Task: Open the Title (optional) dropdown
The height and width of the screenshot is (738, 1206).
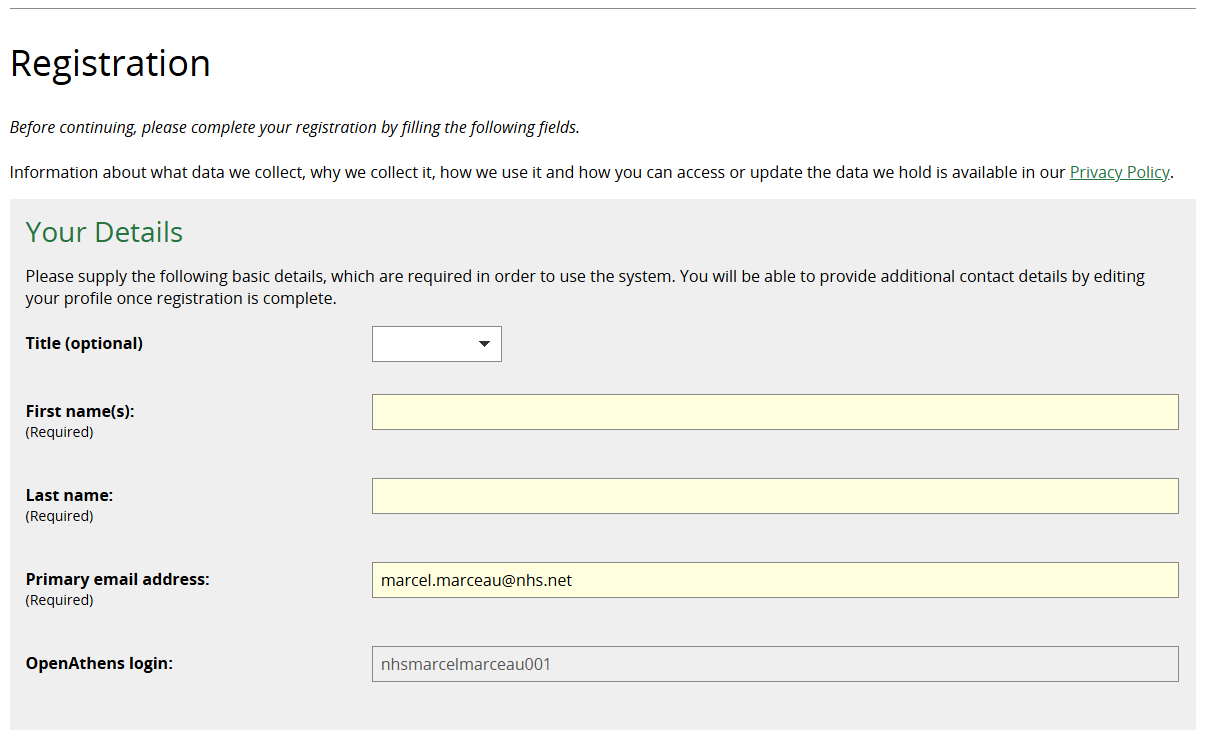Action: (x=436, y=344)
